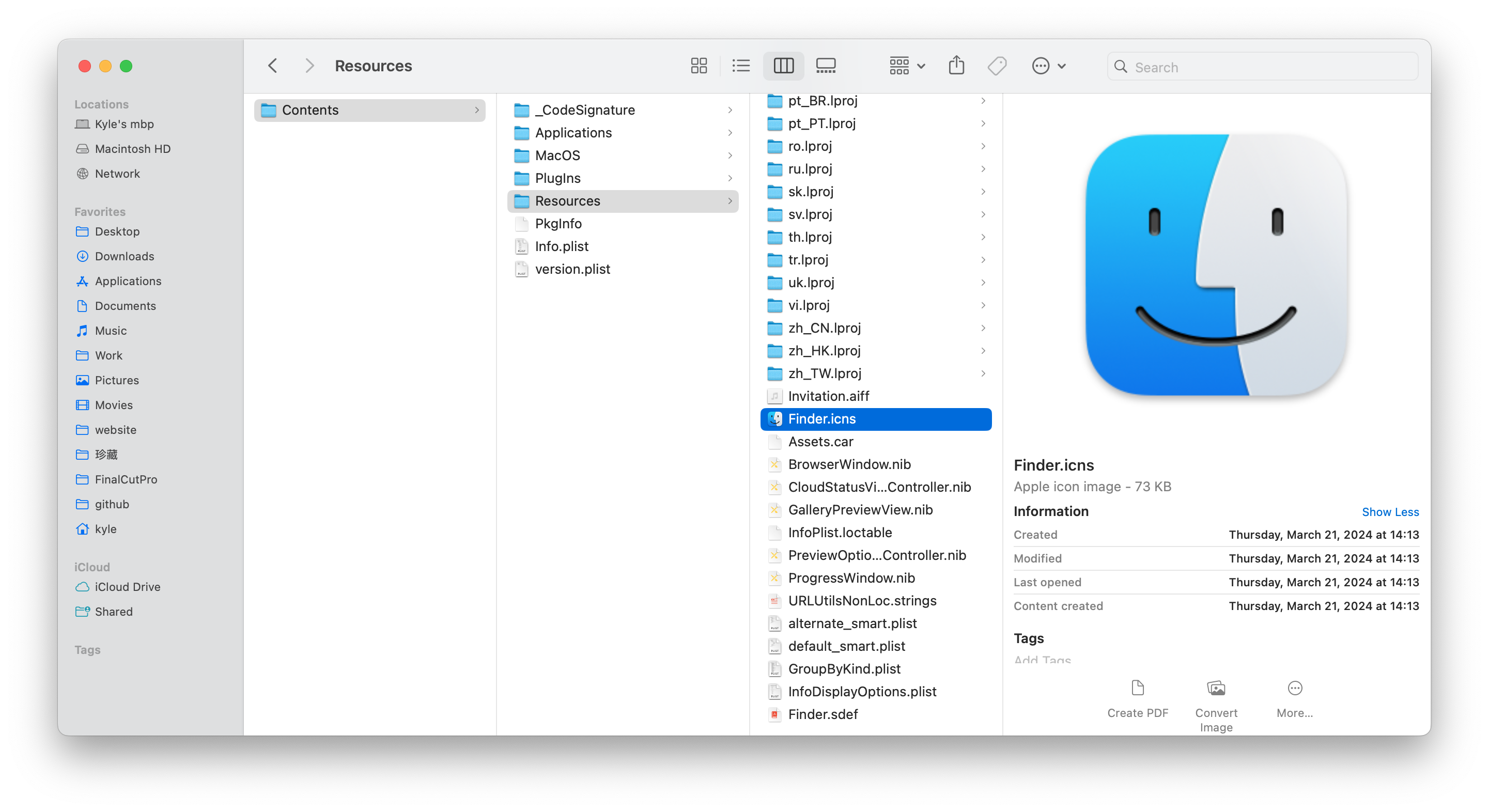Image resolution: width=1489 pixels, height=812 pixels.
Task: Expand the zh_CN.lproj folder chevron
Action: pos(983,329)
